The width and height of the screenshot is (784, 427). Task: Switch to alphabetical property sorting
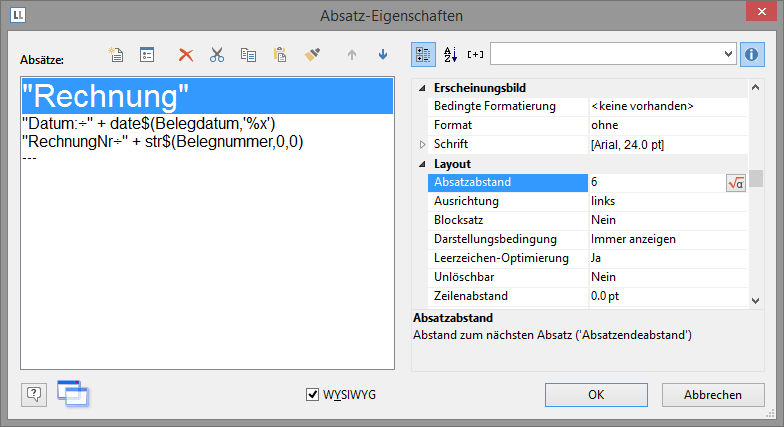[450, 53]
